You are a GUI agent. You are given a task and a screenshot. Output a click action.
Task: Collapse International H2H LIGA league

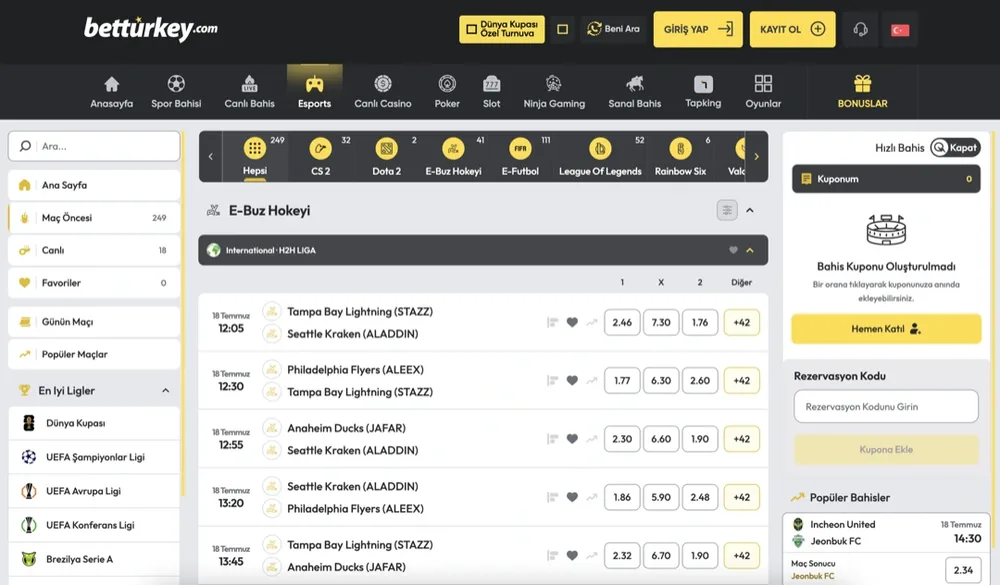click(750, 250)
